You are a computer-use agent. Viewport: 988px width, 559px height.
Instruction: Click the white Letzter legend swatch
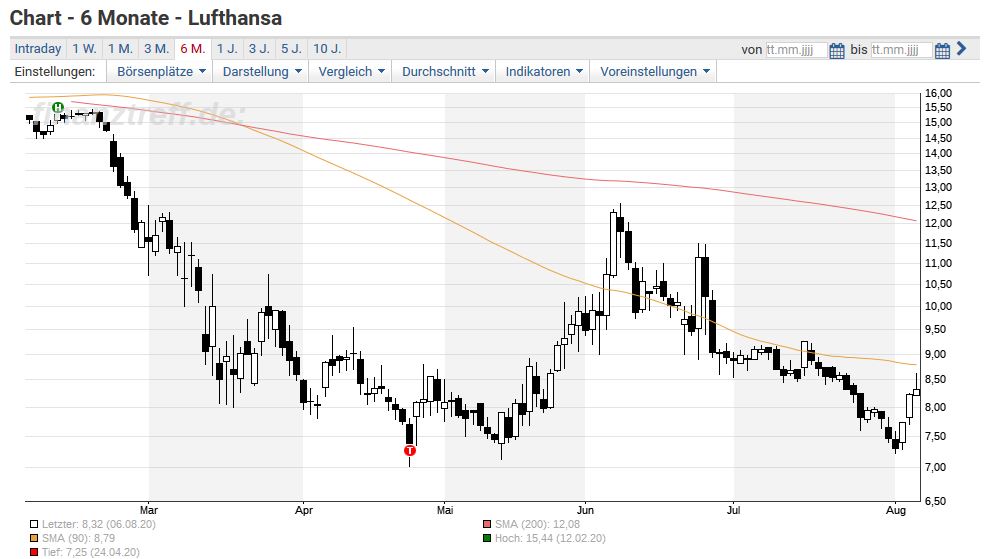pyautogui.click(x=33, y=524)
